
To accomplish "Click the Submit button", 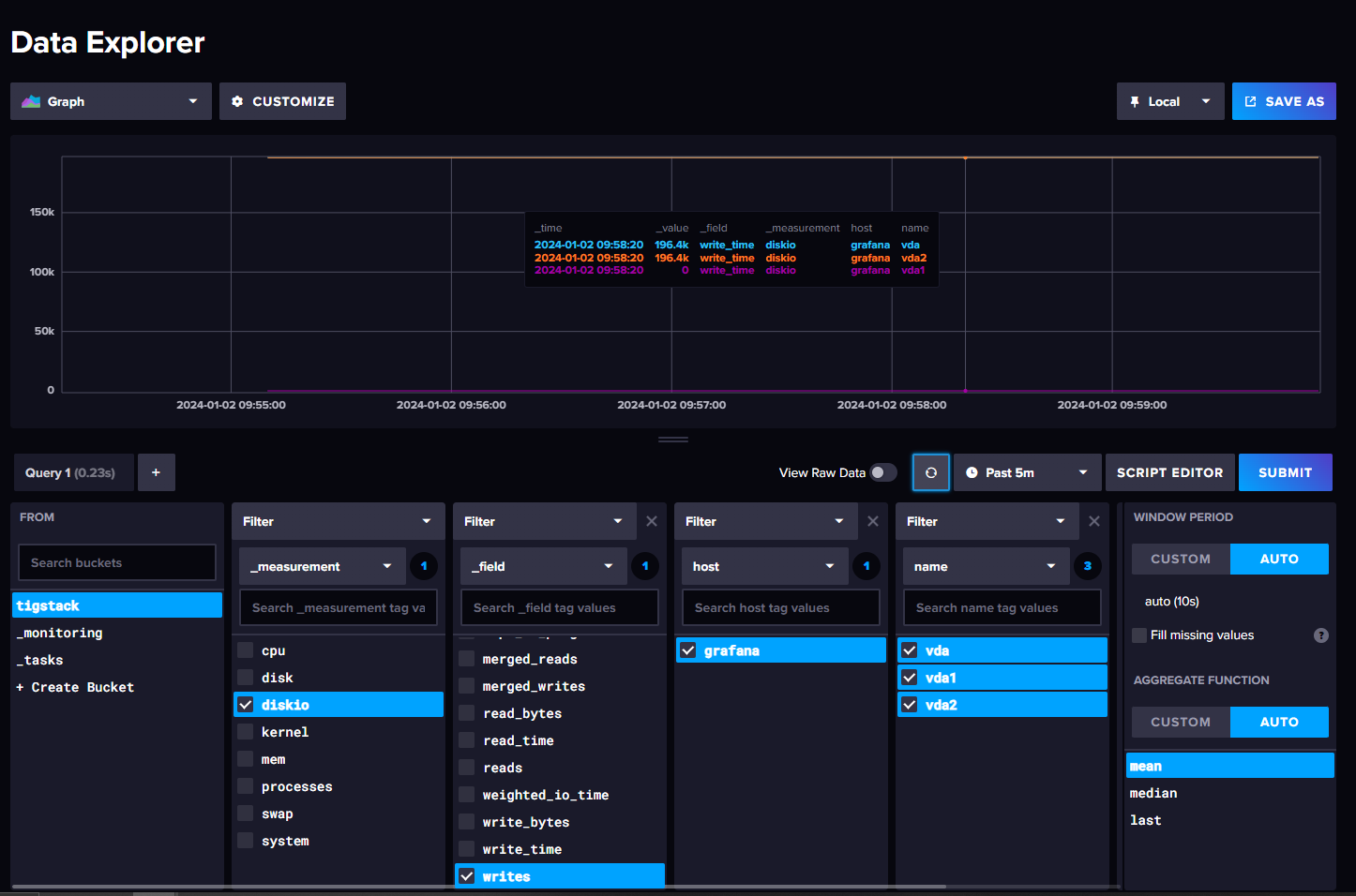I will (x=1286, y=472).
